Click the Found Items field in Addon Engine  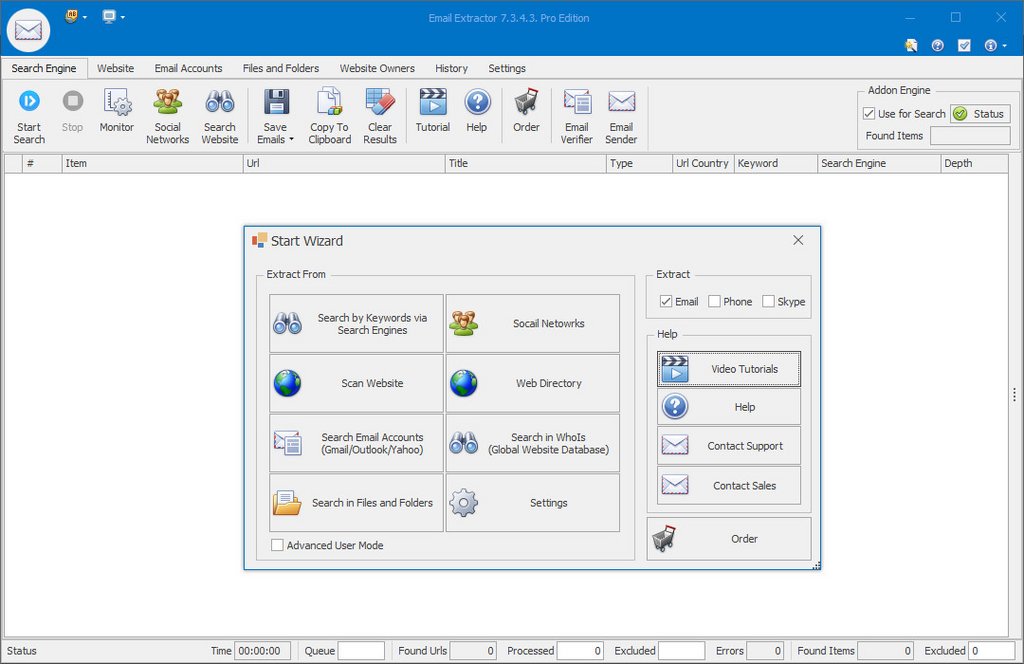pos(970,136)
